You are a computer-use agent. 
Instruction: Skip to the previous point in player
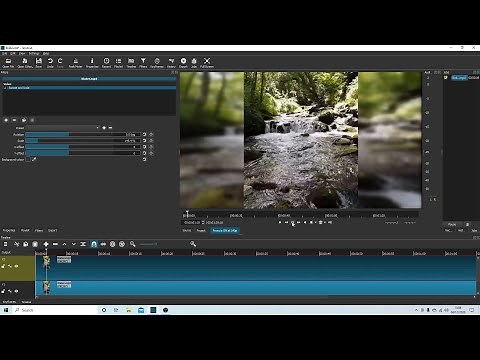[280, 222]
